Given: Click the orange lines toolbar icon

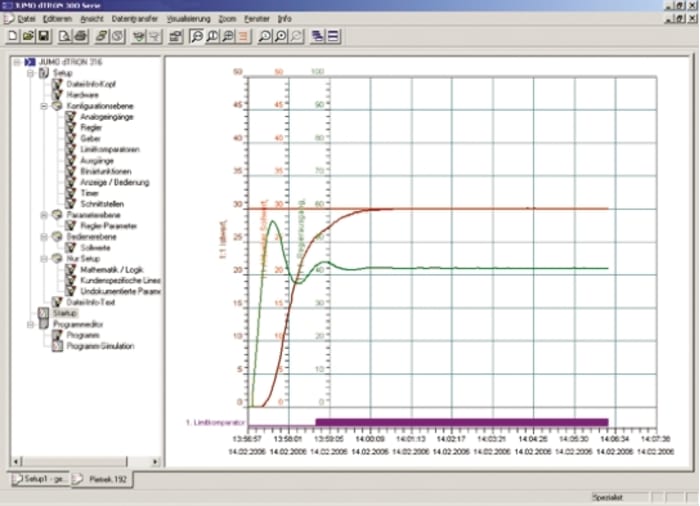Looking at the screenshot, I should pos(243,36).
